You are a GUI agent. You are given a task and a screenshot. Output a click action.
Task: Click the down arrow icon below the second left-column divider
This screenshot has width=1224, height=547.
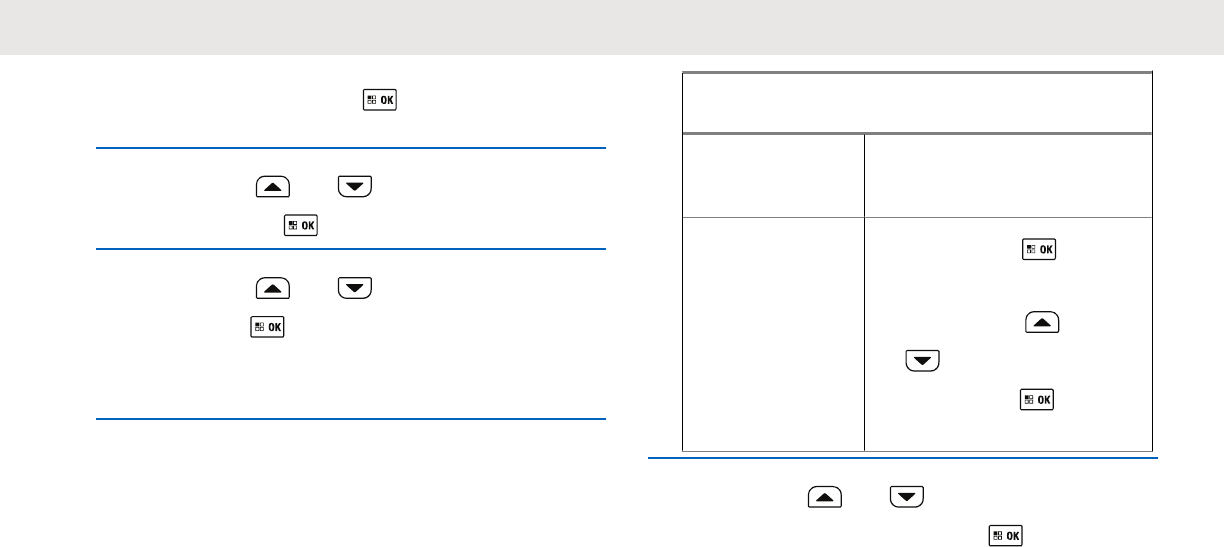pos(355,288)
